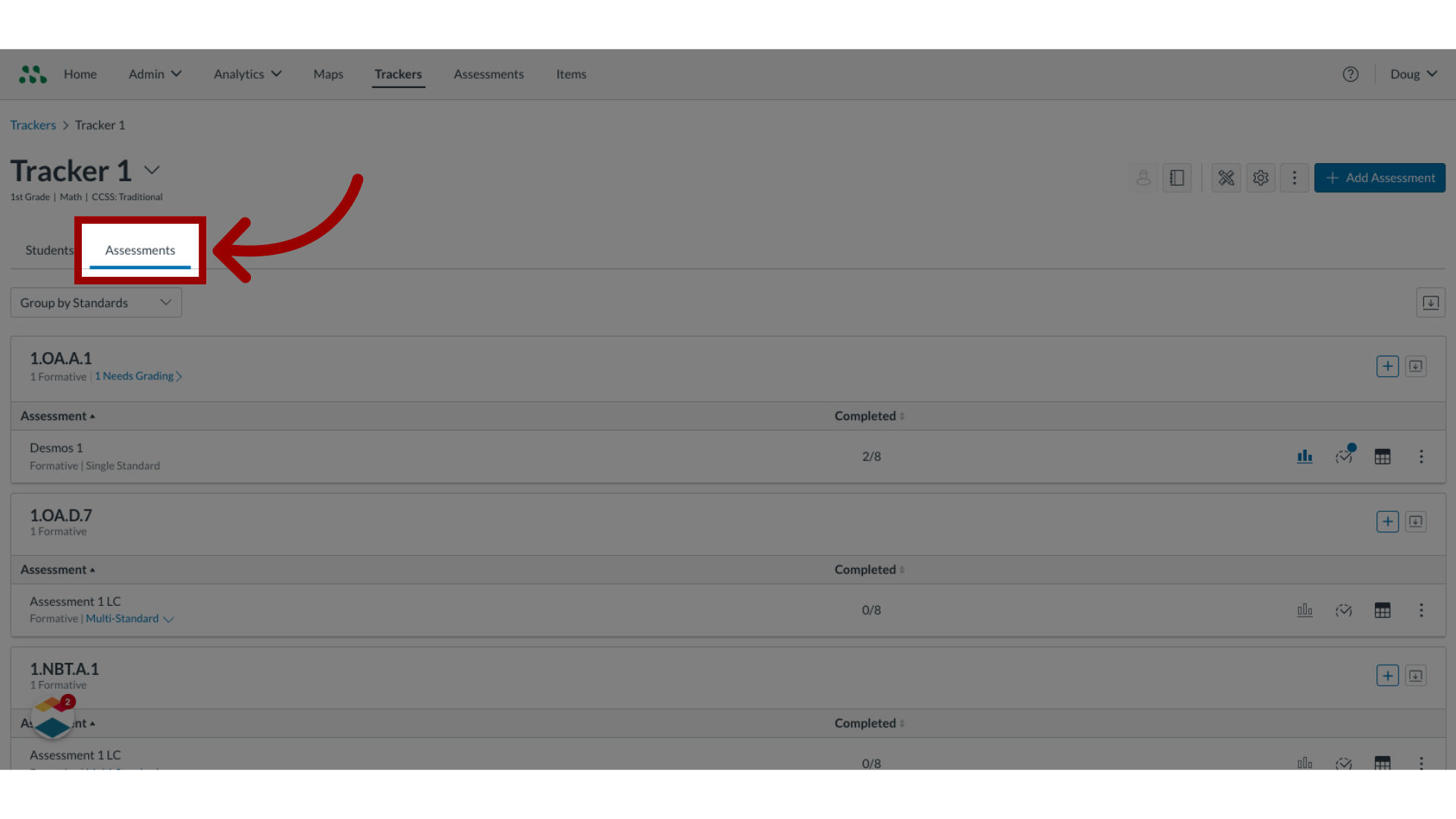Click the settings gear icon in toolbar
The image size is (1456, 819).
pyautogui.click(x=1261, y=177)
